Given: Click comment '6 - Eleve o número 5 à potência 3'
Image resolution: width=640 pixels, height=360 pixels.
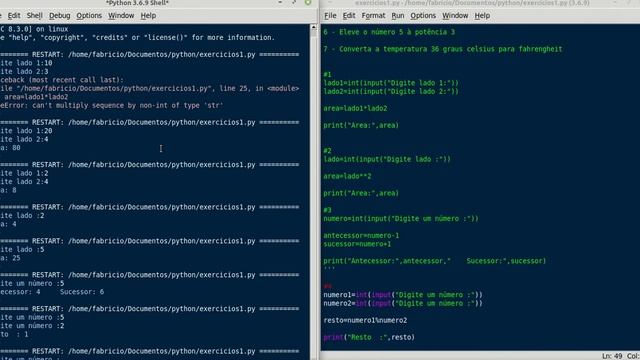Looking at the screenshot, I should point(389,32).
